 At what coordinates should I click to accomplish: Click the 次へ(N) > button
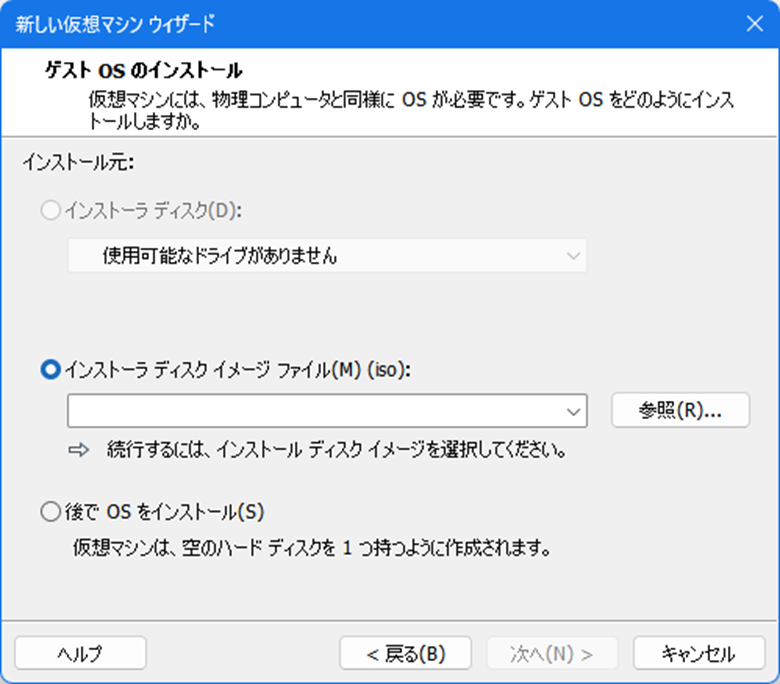(x=552, y=654)
